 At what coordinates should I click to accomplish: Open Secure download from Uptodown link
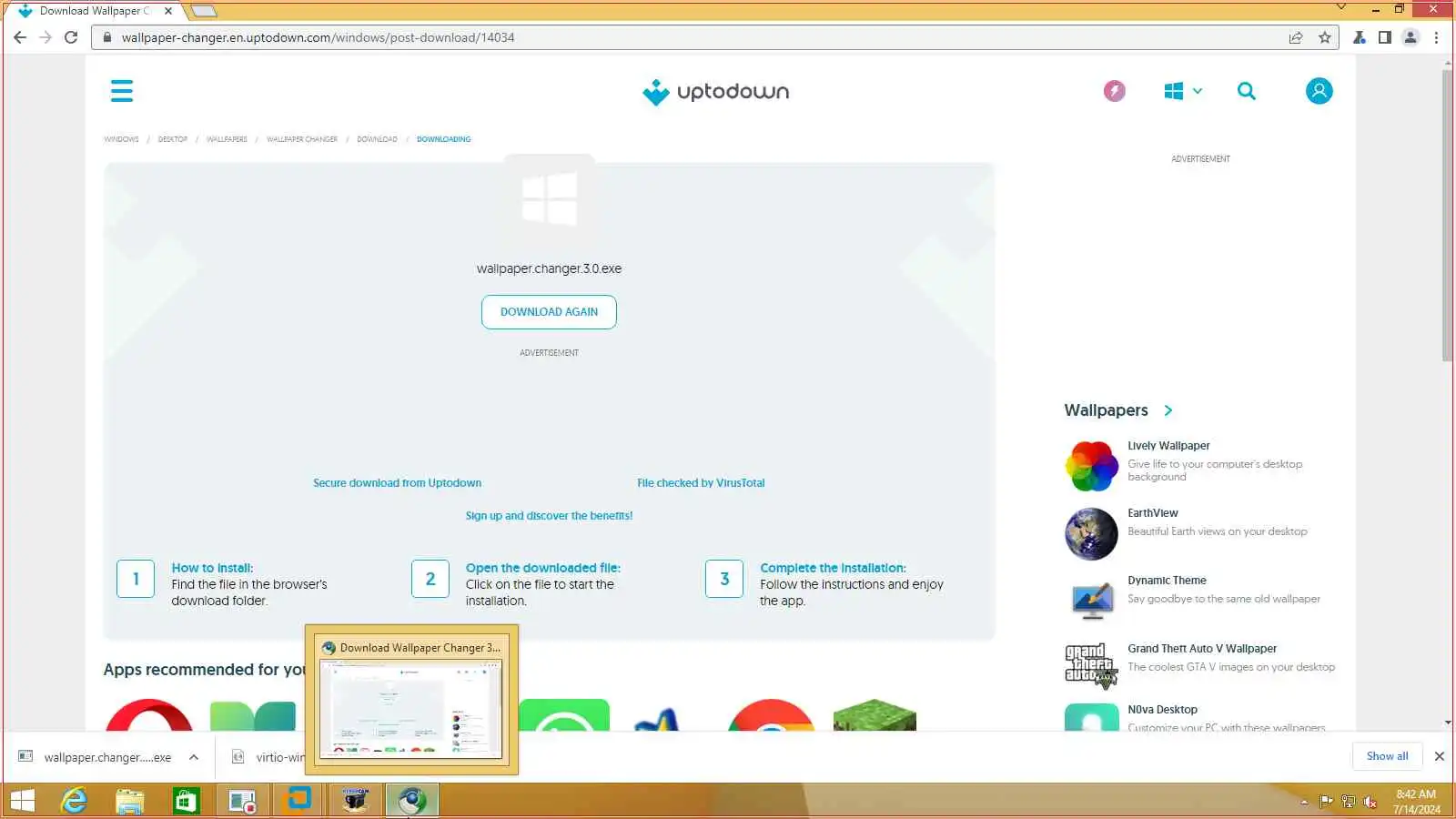click(397, 483)
